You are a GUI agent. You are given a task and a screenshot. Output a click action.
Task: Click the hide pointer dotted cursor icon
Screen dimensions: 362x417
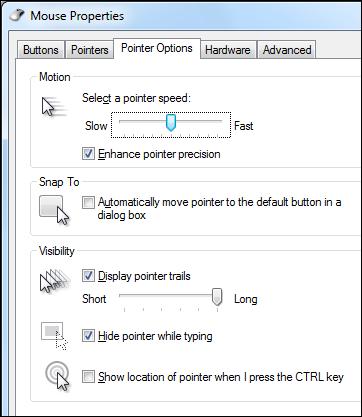[54, 336]
